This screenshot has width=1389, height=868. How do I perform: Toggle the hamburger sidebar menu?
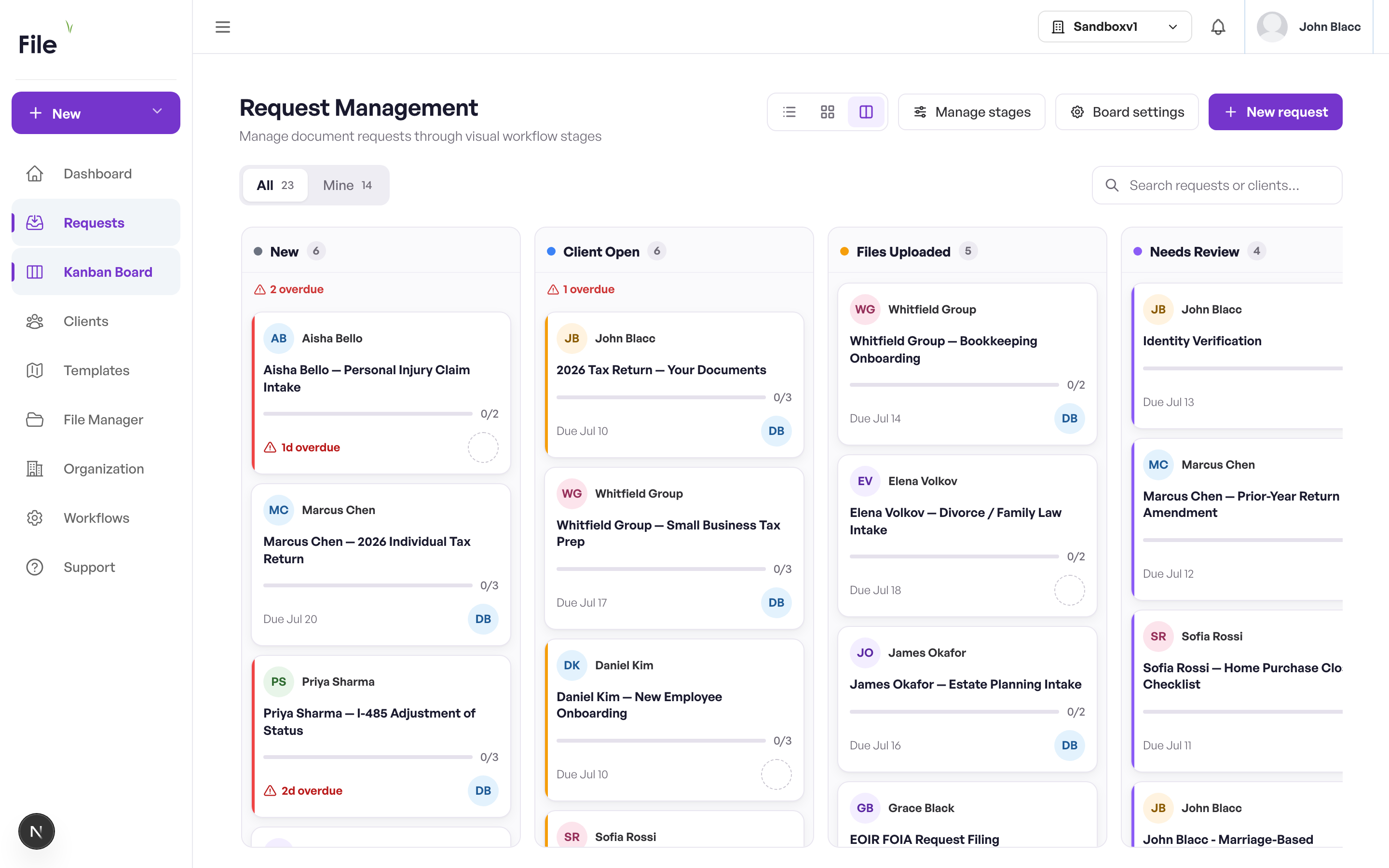(223, 27)
